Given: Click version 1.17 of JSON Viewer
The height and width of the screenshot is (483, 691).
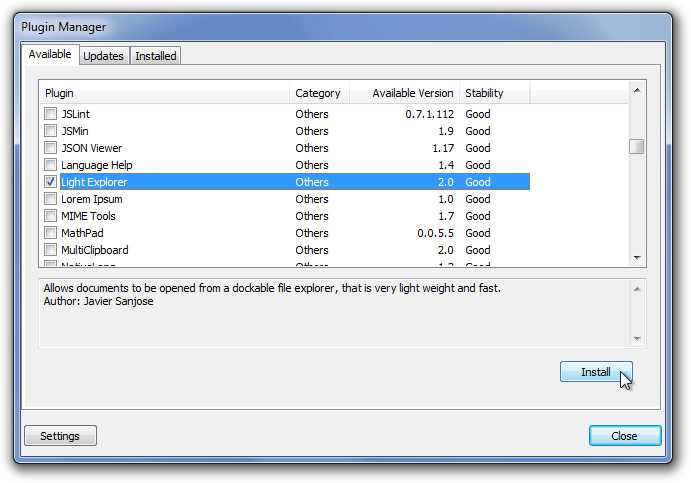Looking at the screenshot, I should [x=443, y=148].
